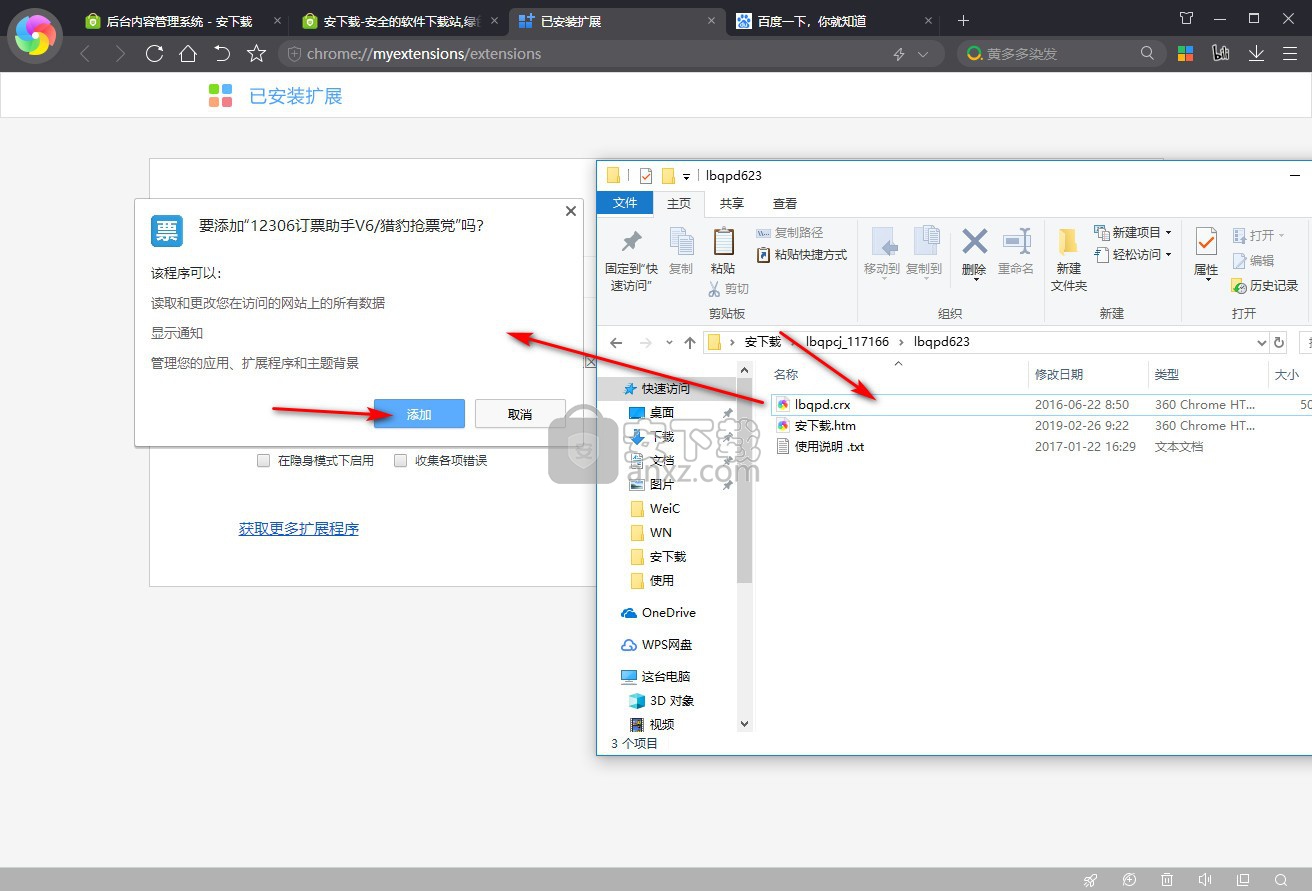1312x891 pixels.
Task: Open the 获取更多扩展程序 link
Action: (x=298, y=529)
